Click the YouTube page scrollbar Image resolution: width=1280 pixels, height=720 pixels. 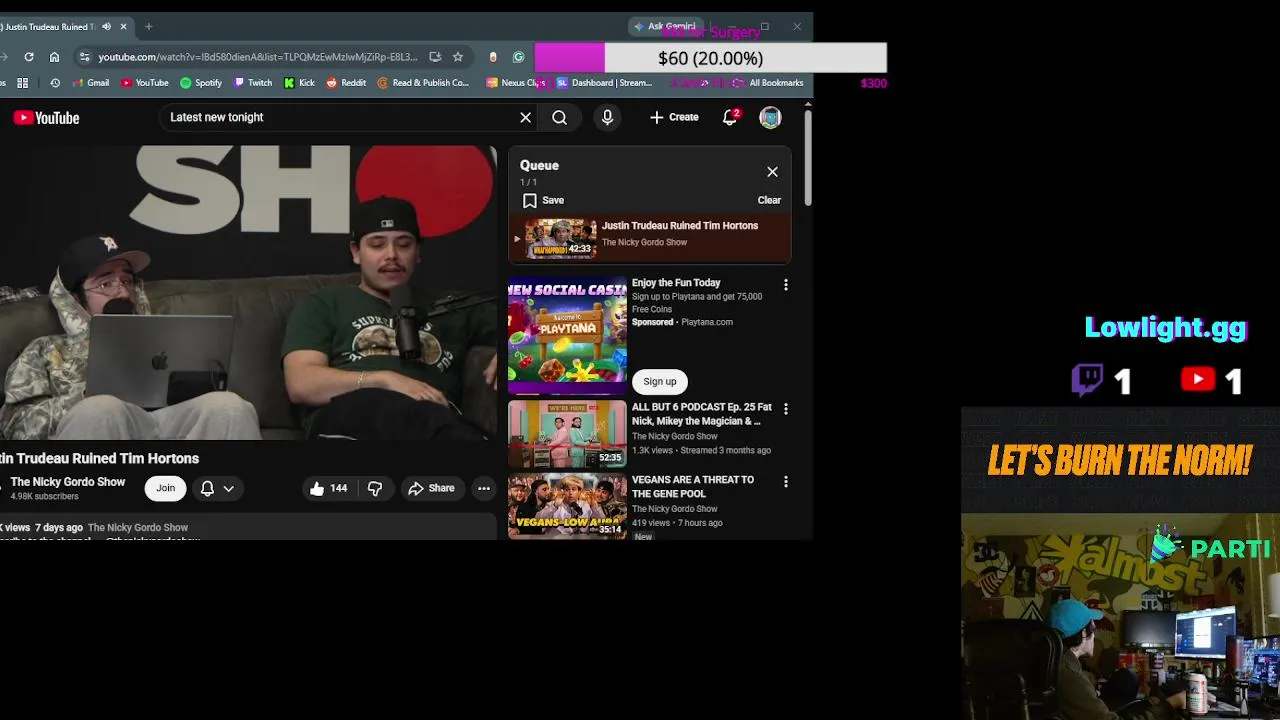(x=807, y=160)
